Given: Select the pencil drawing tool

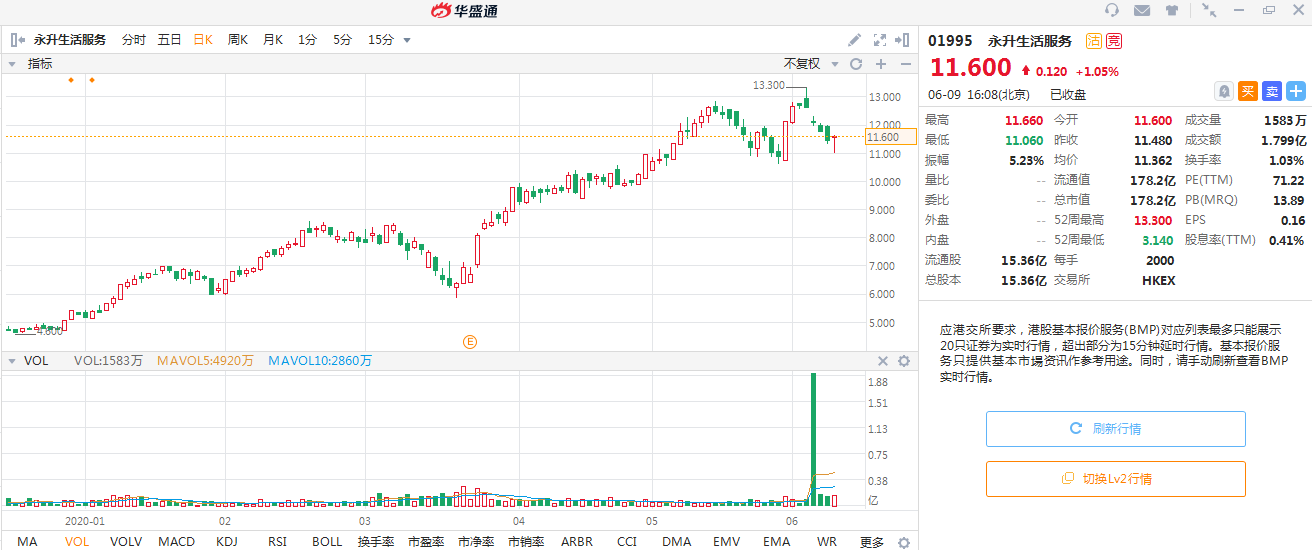Looking at the screenshot, I should [x=854, y=40].
